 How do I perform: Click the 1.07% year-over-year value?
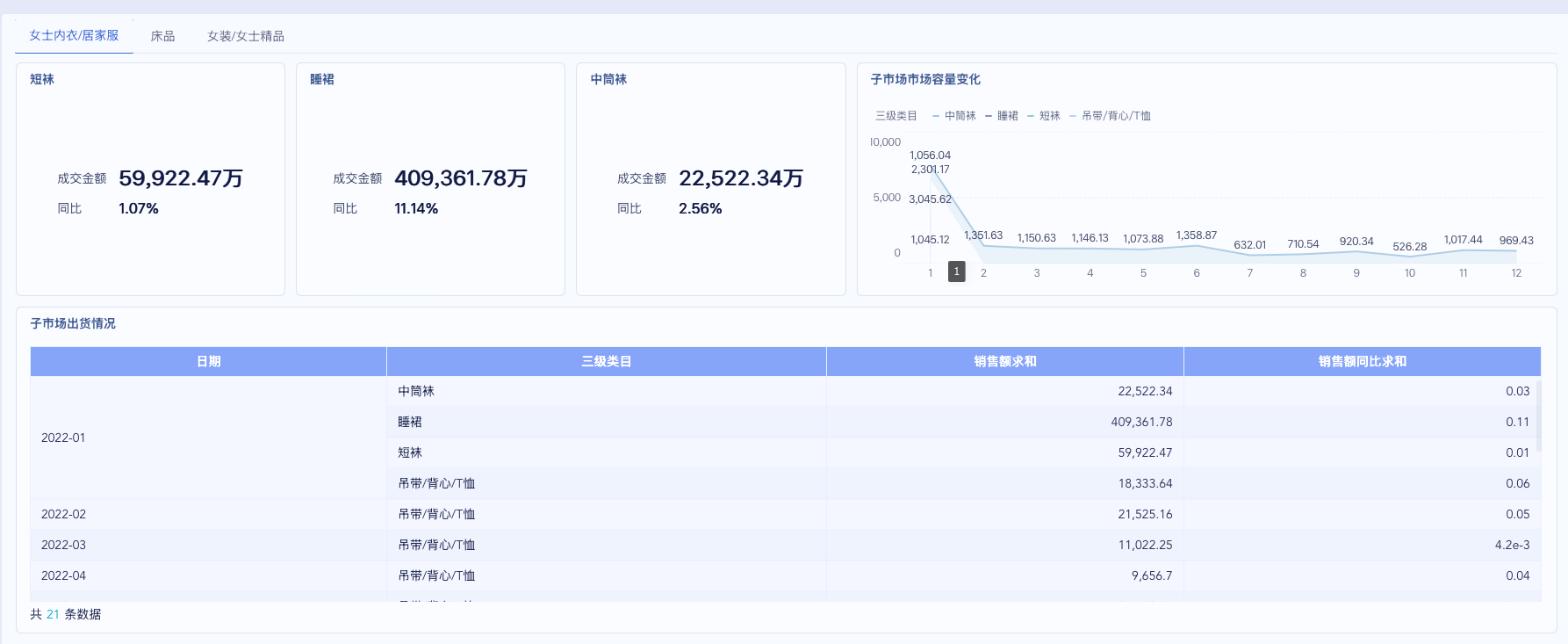[139, 208]
